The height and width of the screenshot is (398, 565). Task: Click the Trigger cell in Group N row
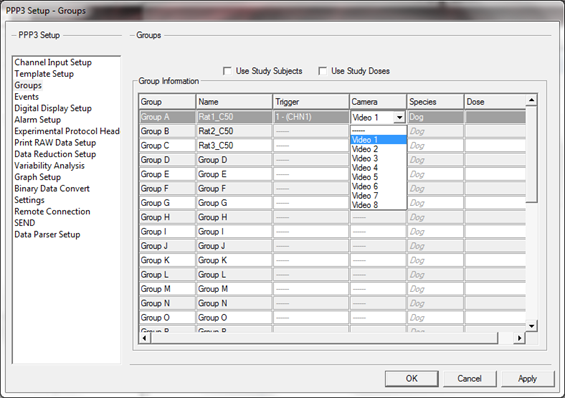[311, 303]
